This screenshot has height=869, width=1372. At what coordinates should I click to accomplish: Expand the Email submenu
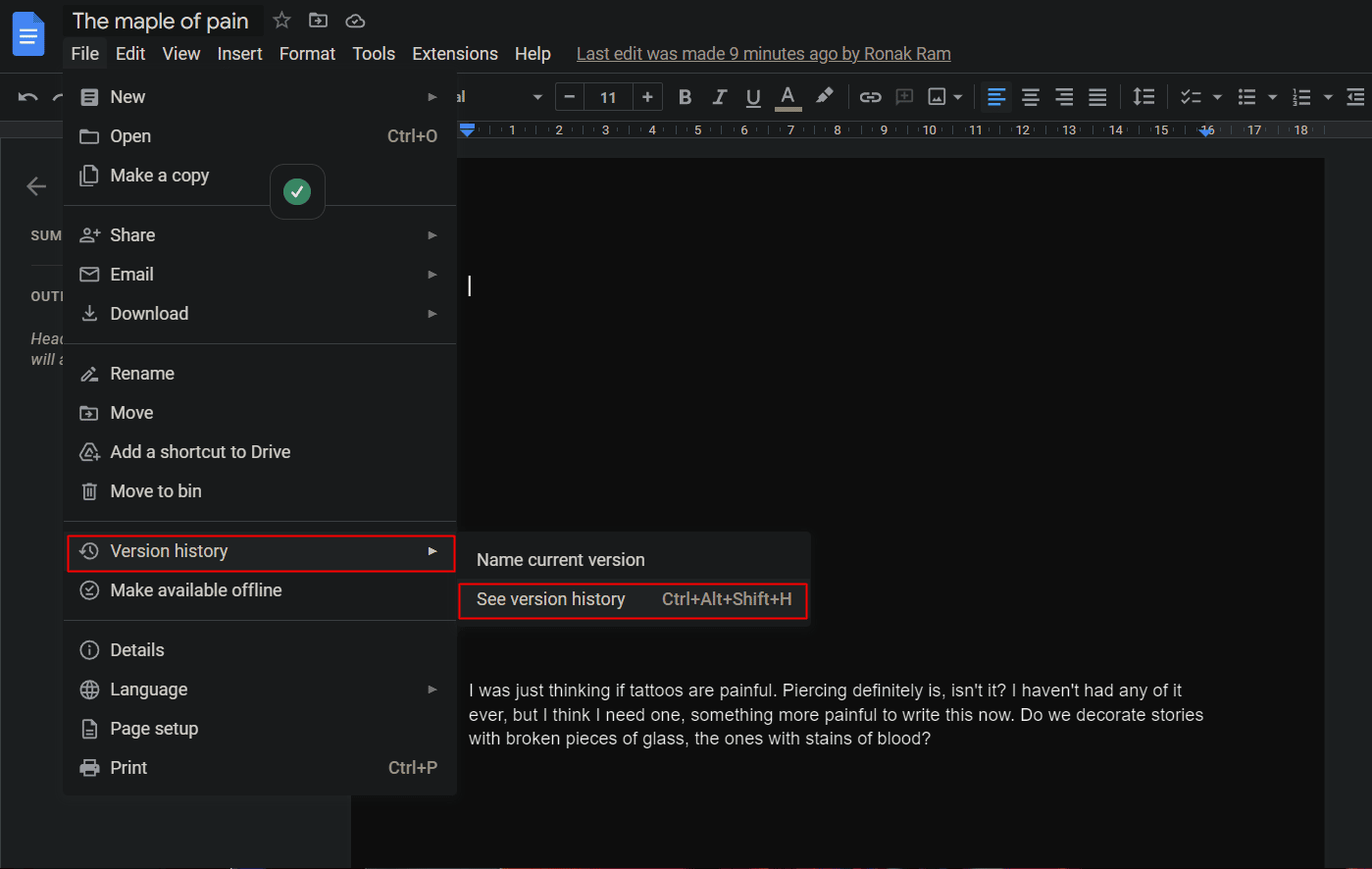coord(260,275)
